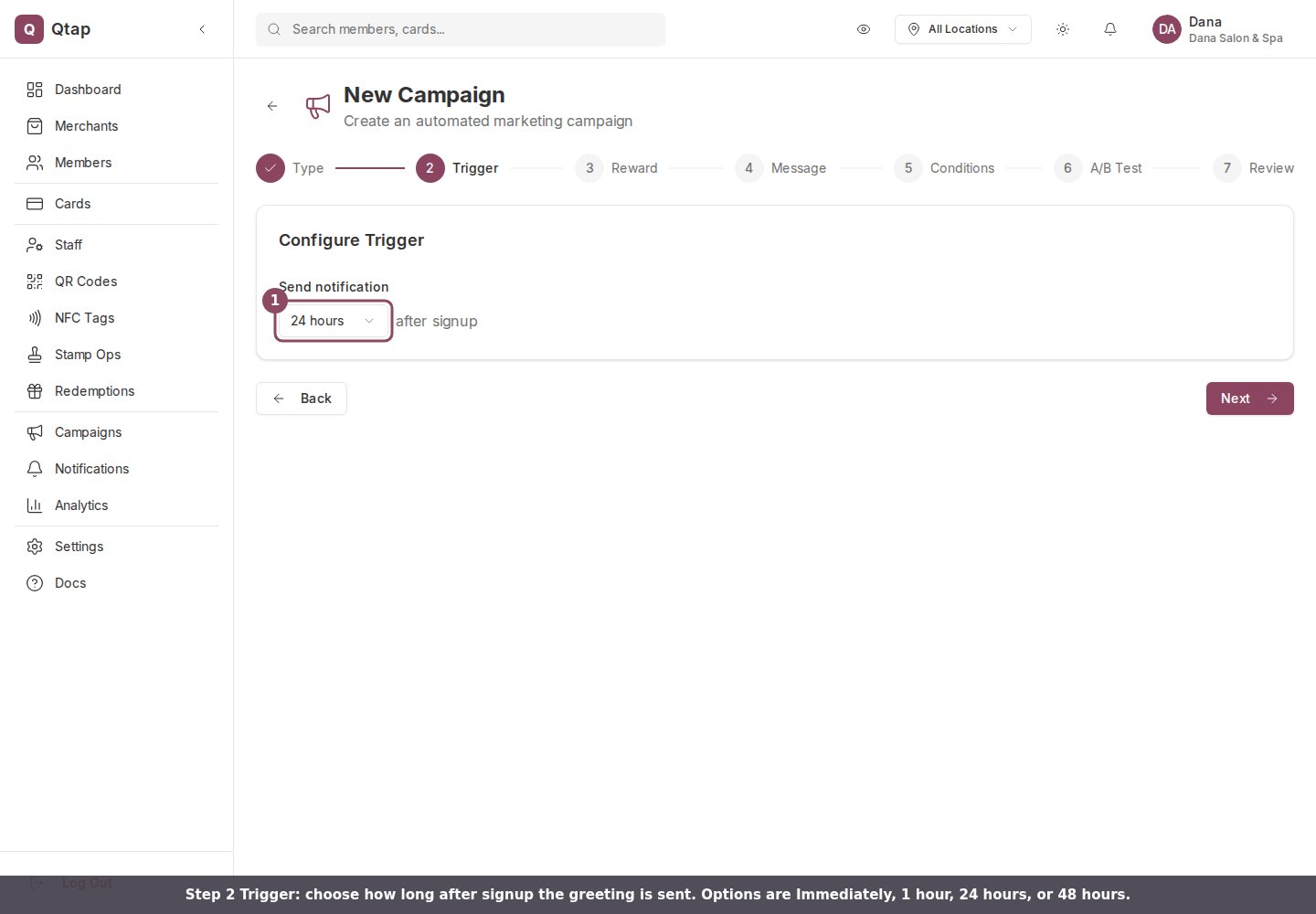Open Notifications from the sidebar
The image size is (1316, 914).
coord(116,469)
